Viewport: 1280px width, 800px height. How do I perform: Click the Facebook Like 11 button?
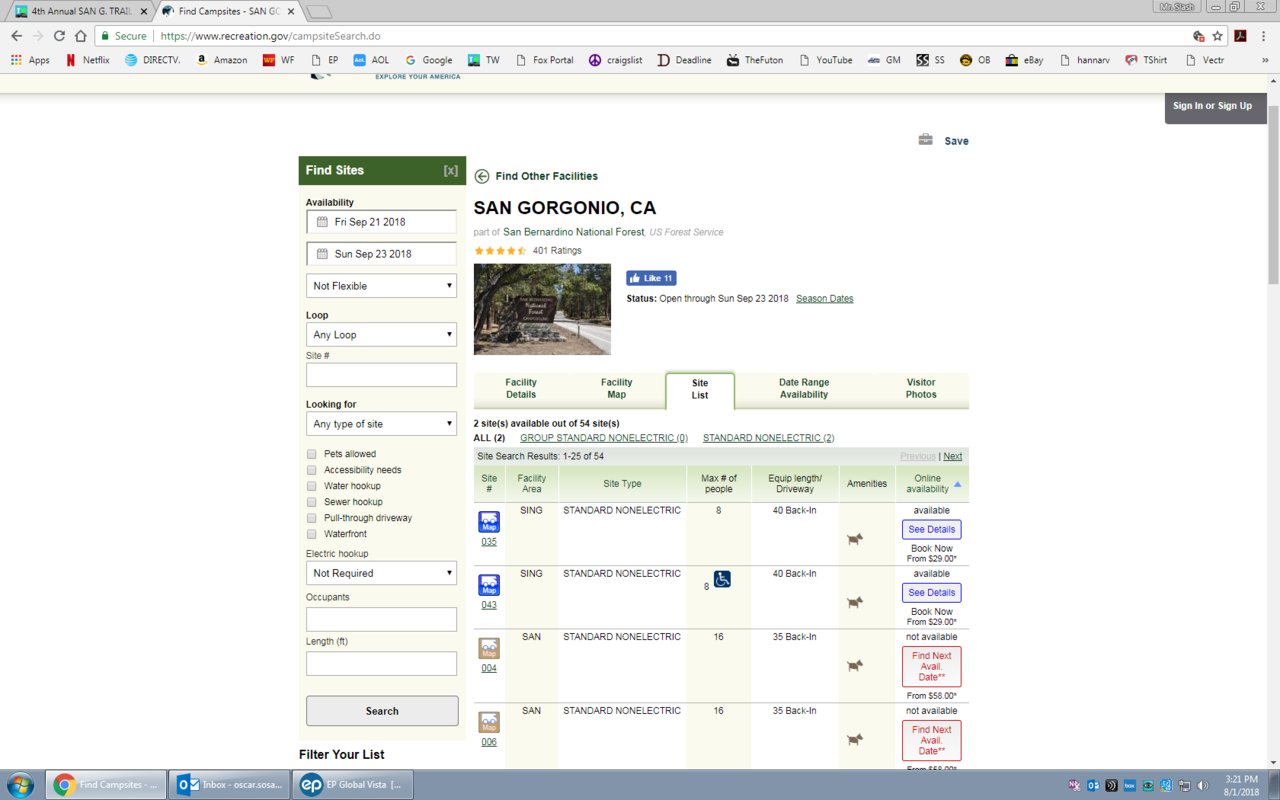coord(651,278)
